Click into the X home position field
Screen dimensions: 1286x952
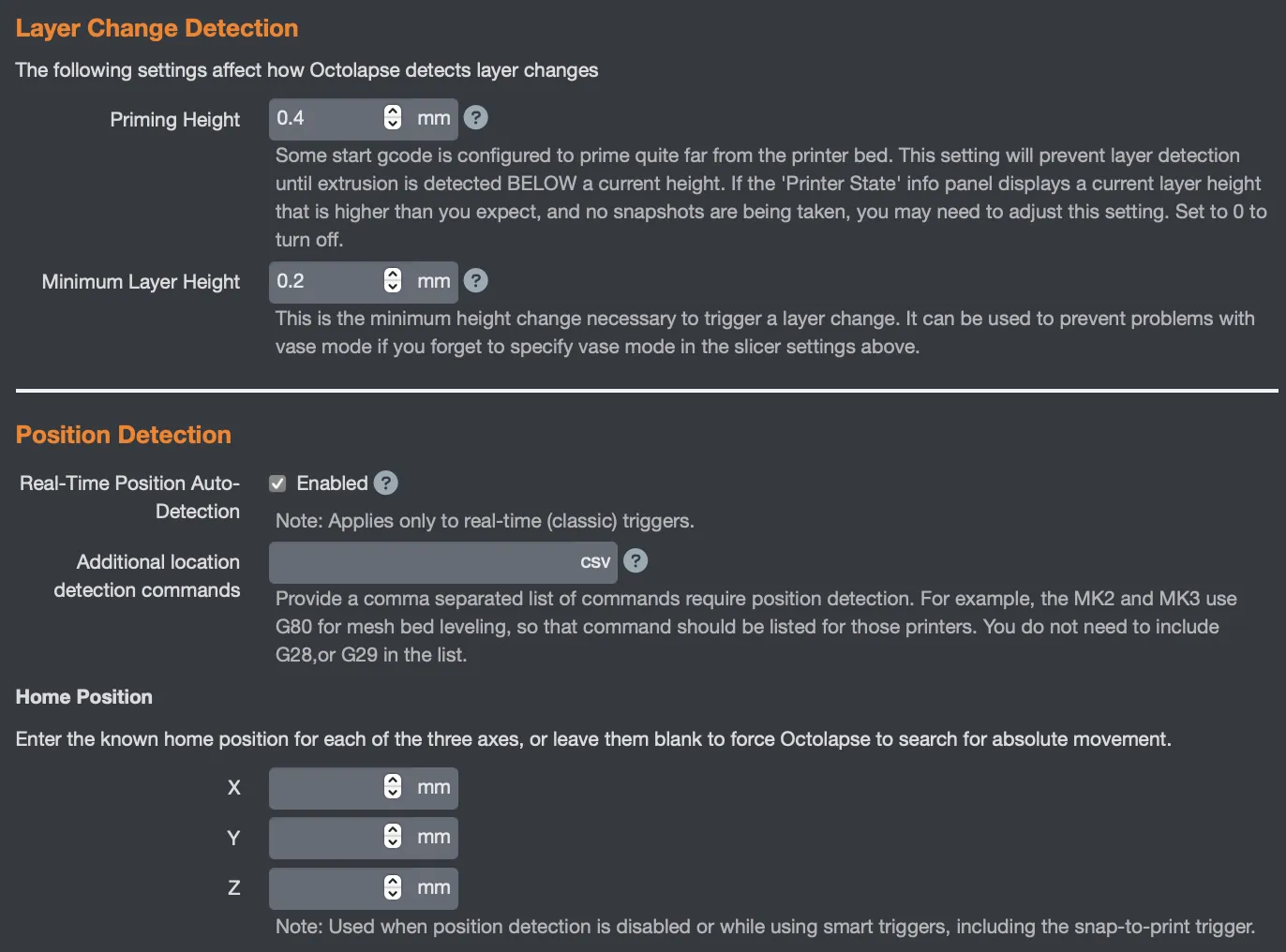(x=324, y=788)
